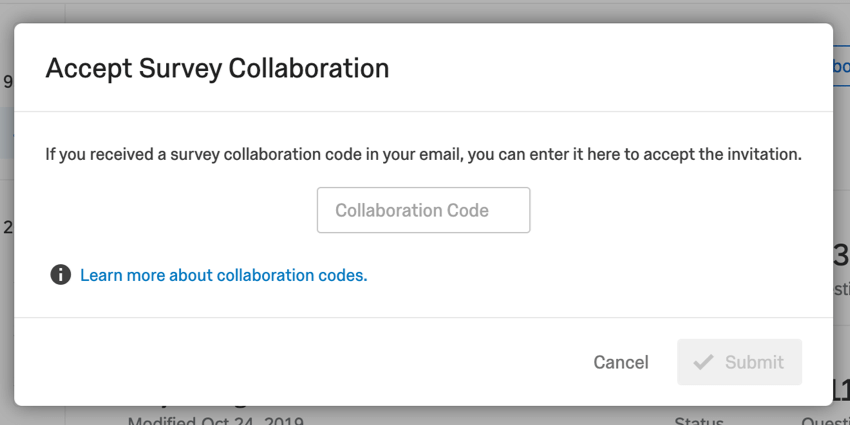Click the Questi label at bottom right corner
The width and height of the screenshot is (850, 425).
click(x=825, y=420)
